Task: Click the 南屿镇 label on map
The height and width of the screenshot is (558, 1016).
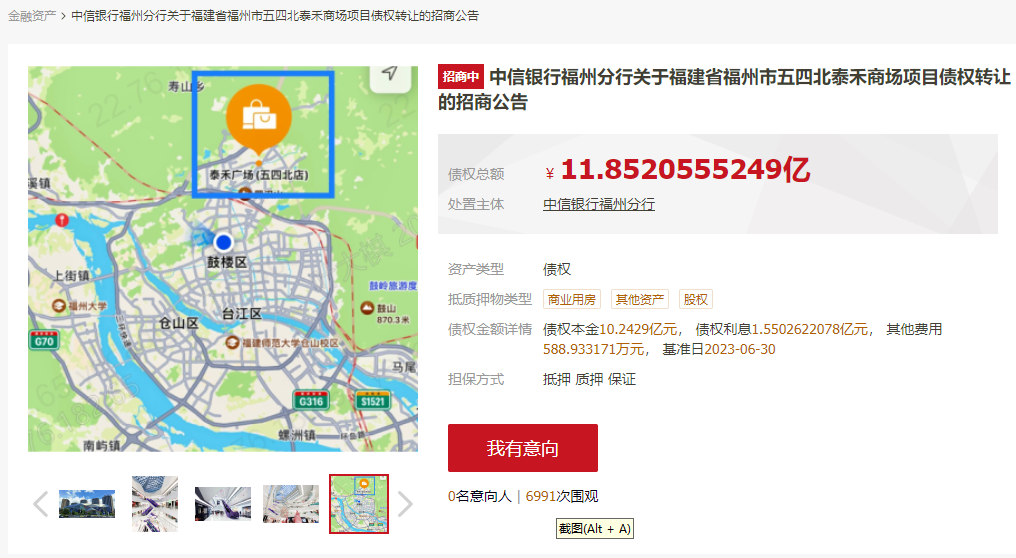Action: click(x=102, y=446)
